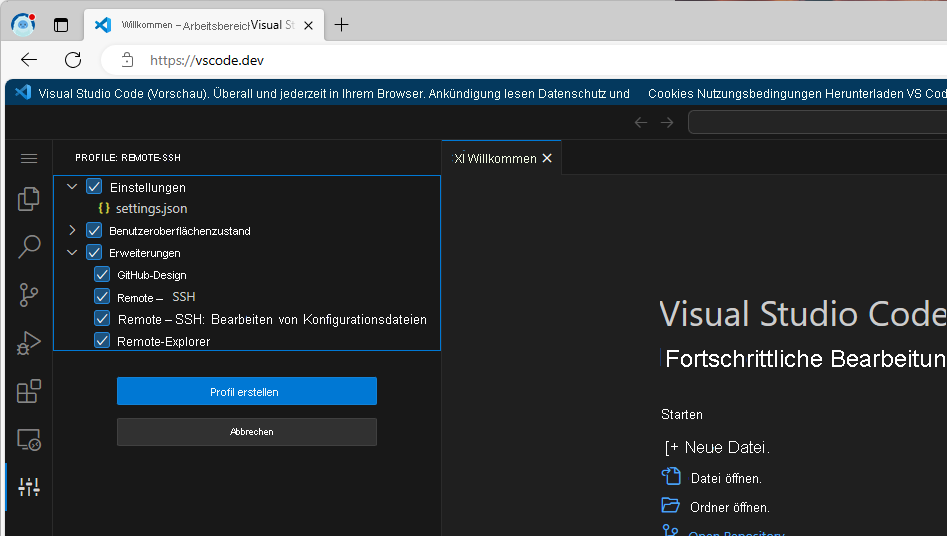Collapse the Erweiterungen tree node
Screen dimensions: 947x536
tap(72, 252)
